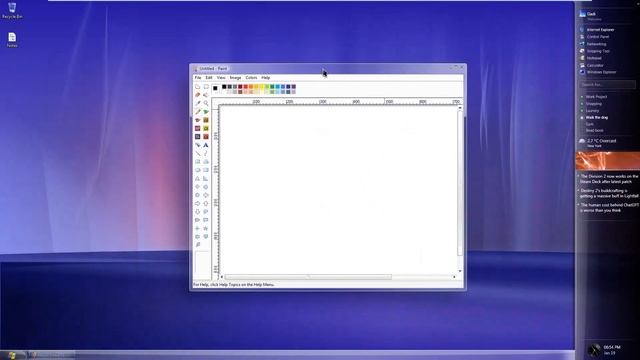The image size is (640, 360).
Task: Open Networking from the sidebar
Action: point(593,44)
